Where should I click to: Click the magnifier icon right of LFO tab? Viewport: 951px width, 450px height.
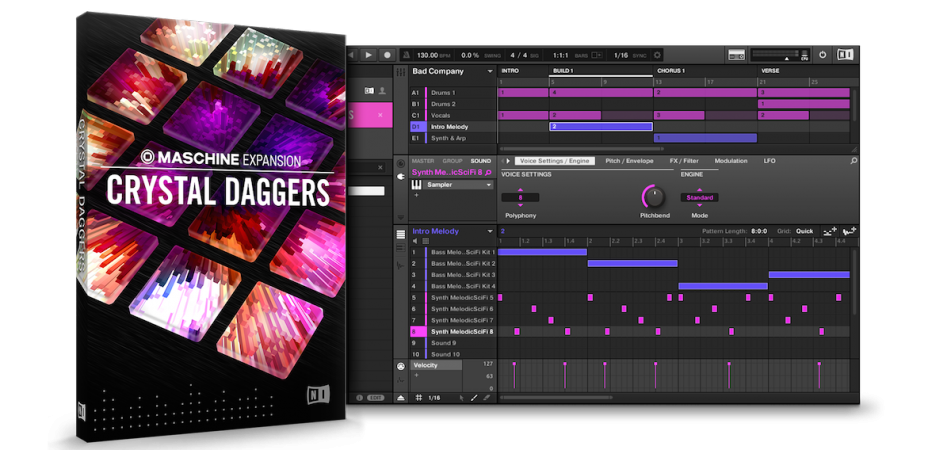click(854, 161)
